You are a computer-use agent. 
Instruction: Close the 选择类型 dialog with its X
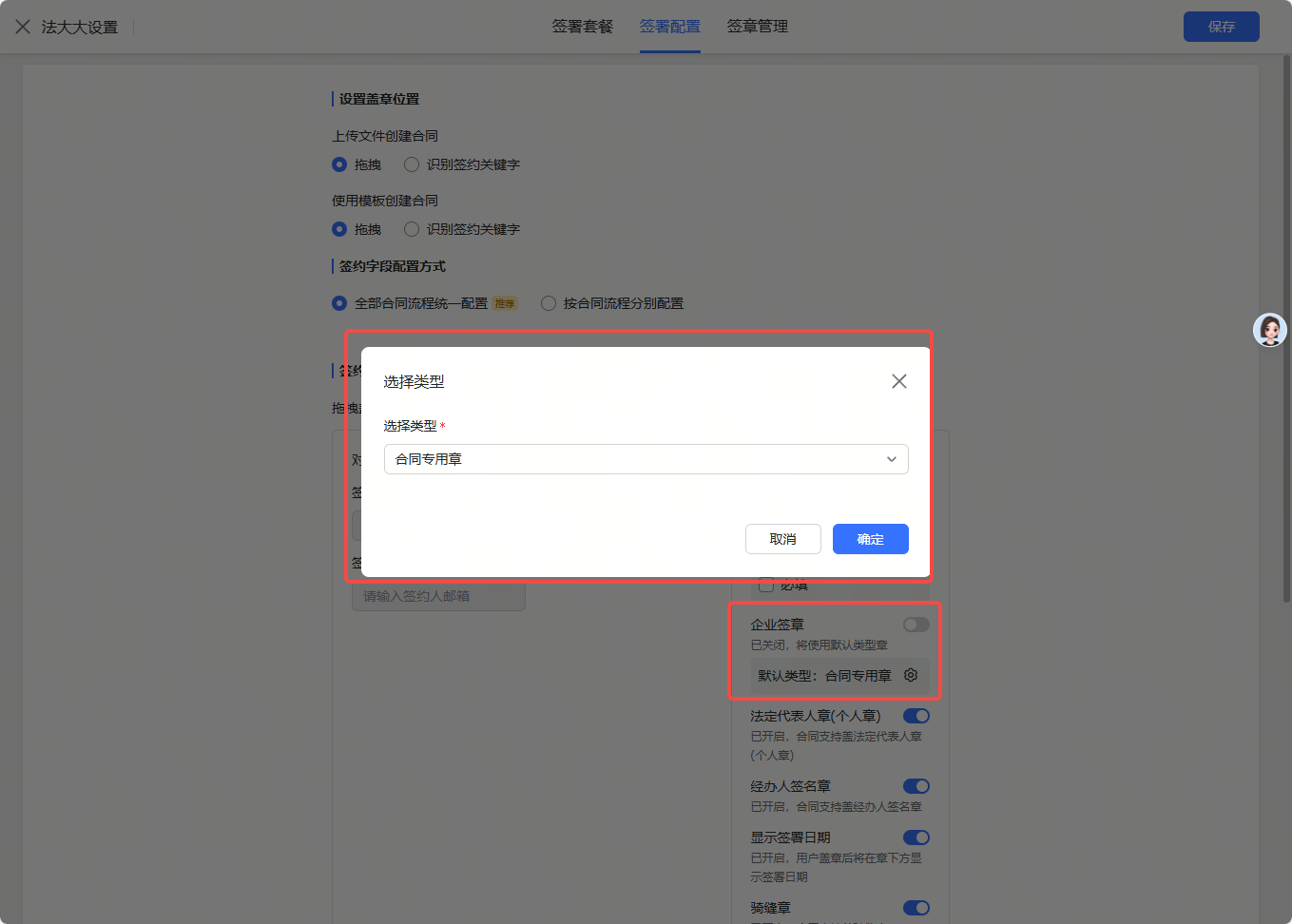[898, 380]
